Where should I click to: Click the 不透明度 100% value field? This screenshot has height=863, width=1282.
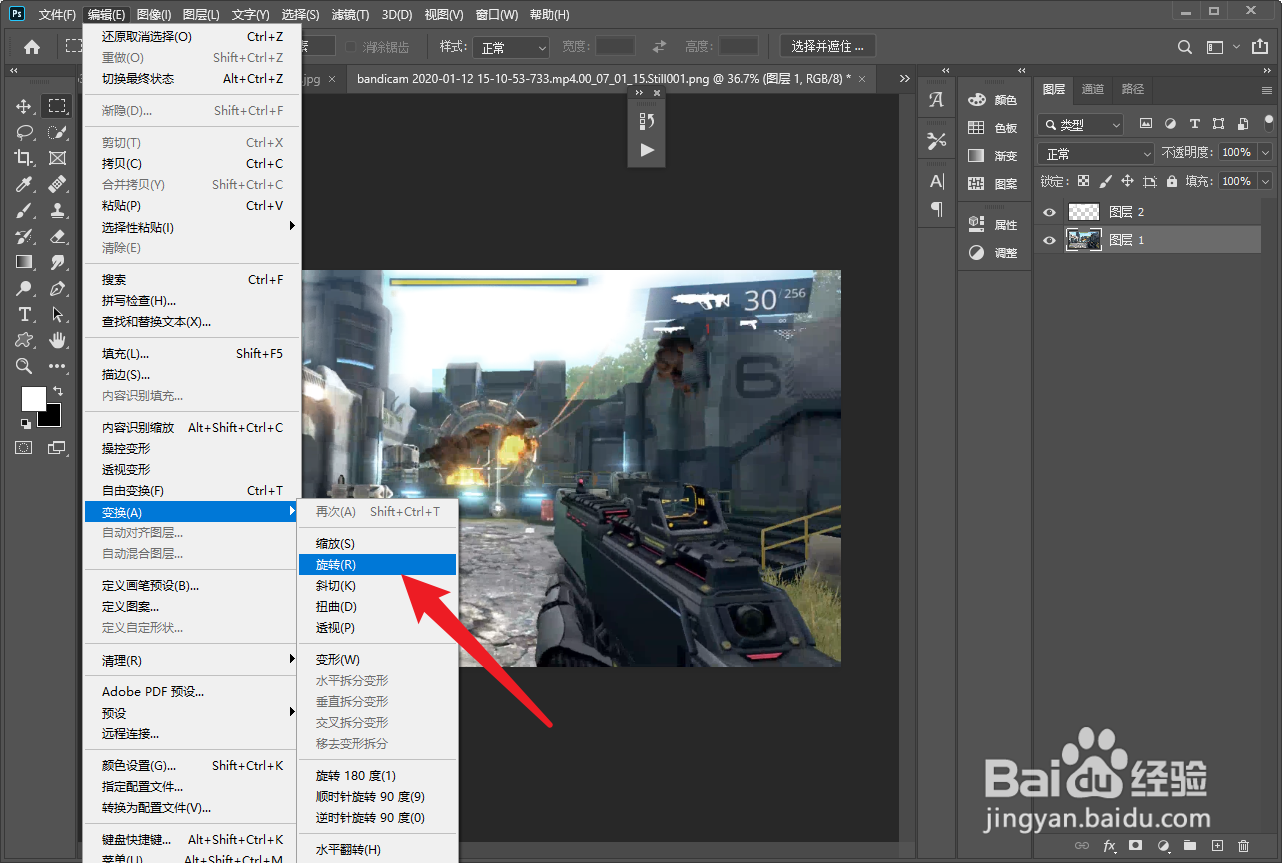[1237, 153]
